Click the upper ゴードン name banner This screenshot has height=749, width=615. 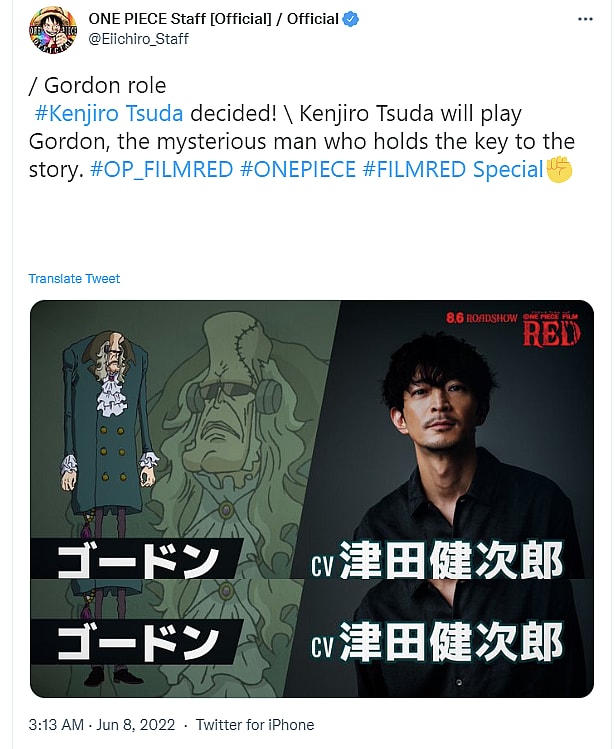click(x=136, y=559)
